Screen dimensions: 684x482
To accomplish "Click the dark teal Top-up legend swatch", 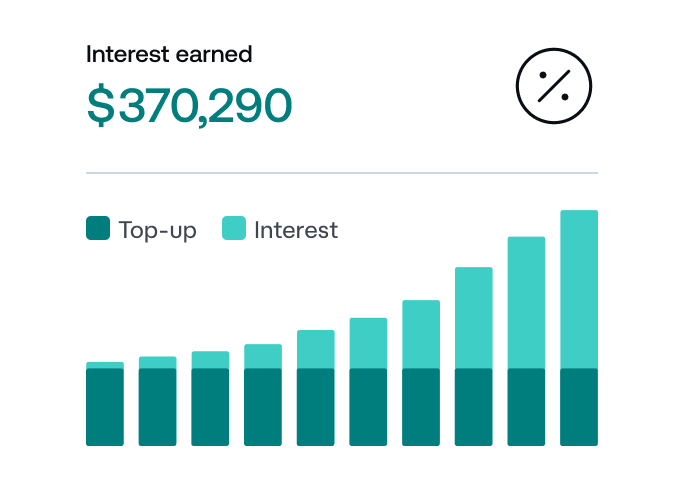I will tap(98, 229).
